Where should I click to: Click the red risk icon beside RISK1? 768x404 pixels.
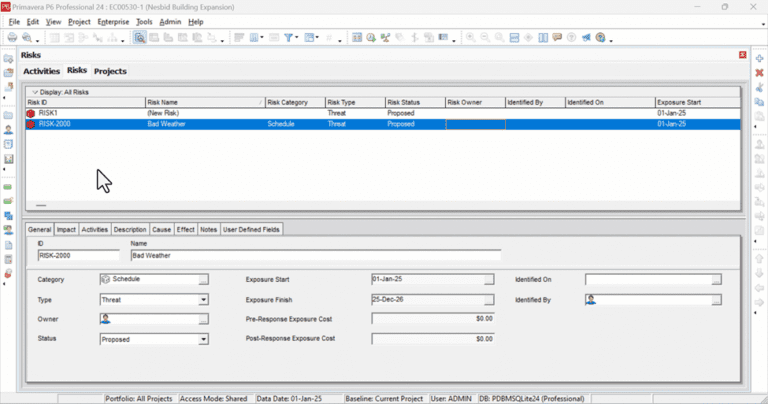(31, 114)
